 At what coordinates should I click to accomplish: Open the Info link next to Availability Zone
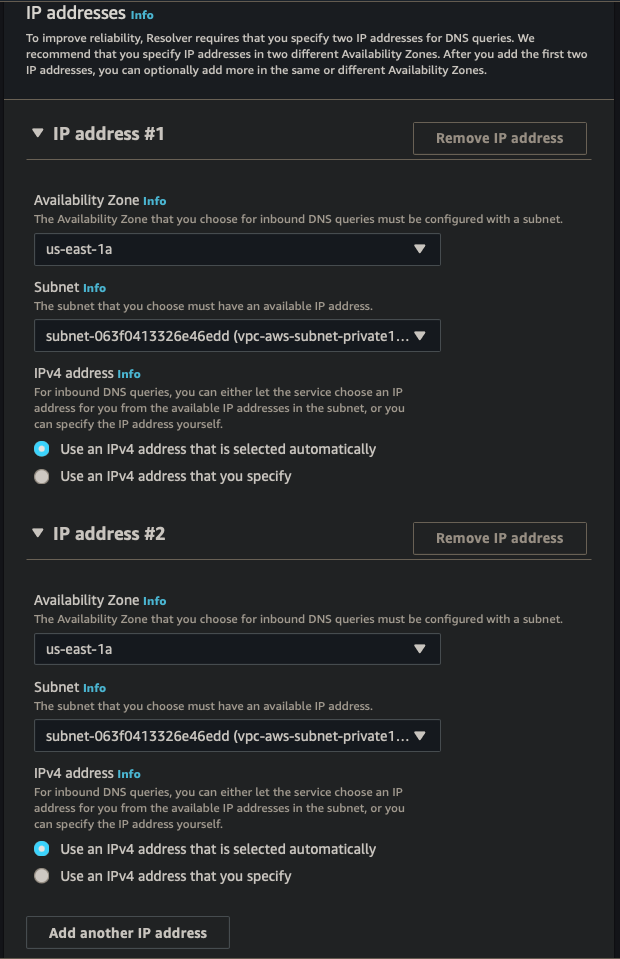[154, 200]
